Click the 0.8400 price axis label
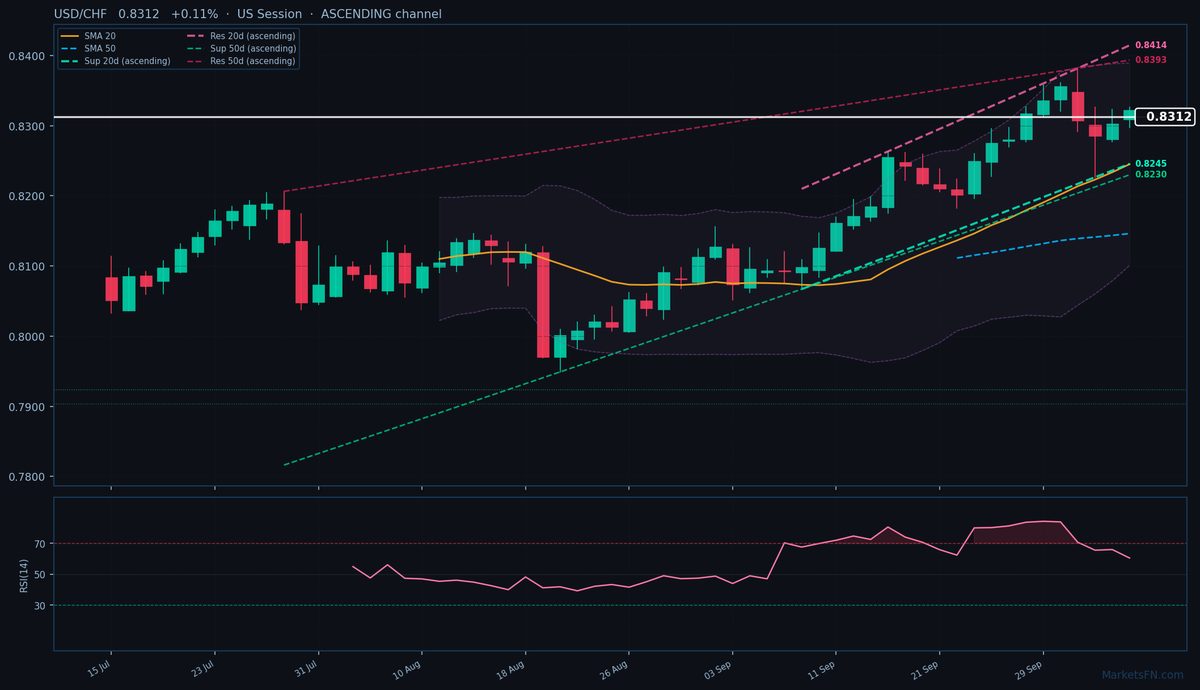The width and height of the screenshot is (1200, 690). click(x=27, y=56)
